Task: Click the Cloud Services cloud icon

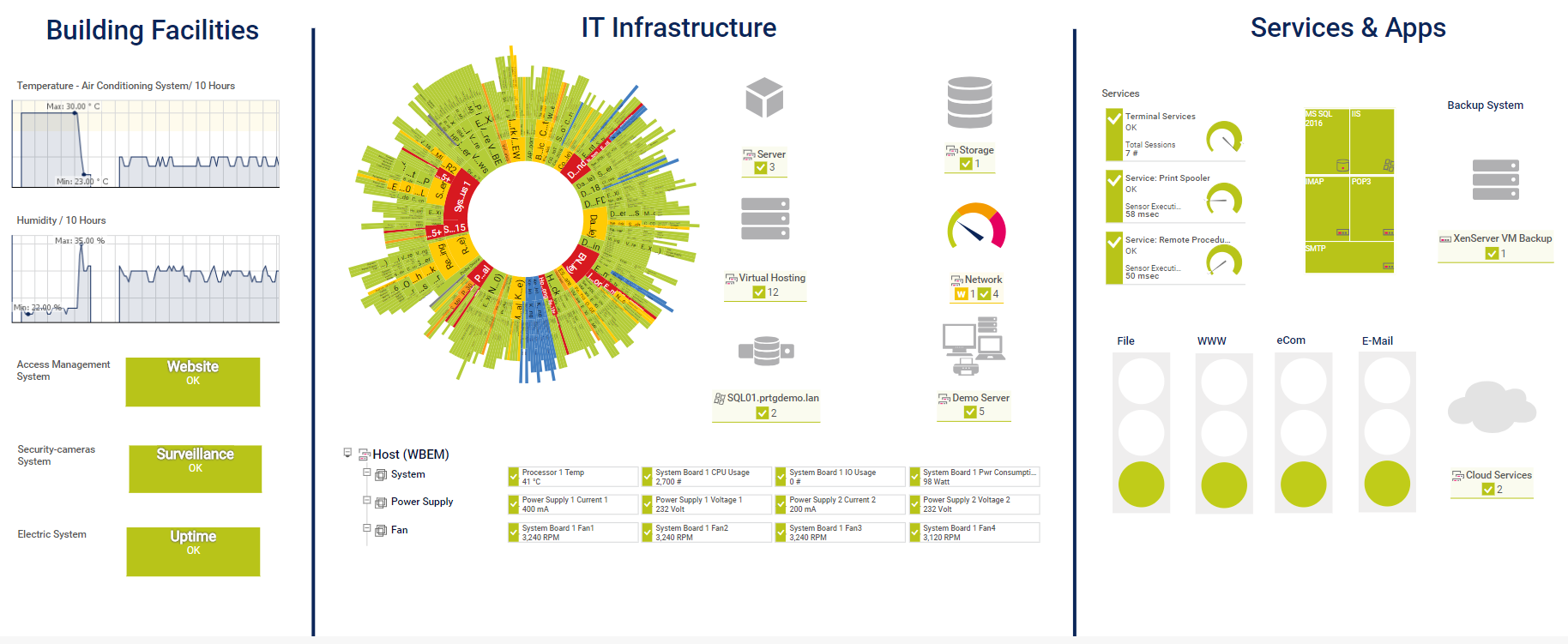Action: point(1491,407)
